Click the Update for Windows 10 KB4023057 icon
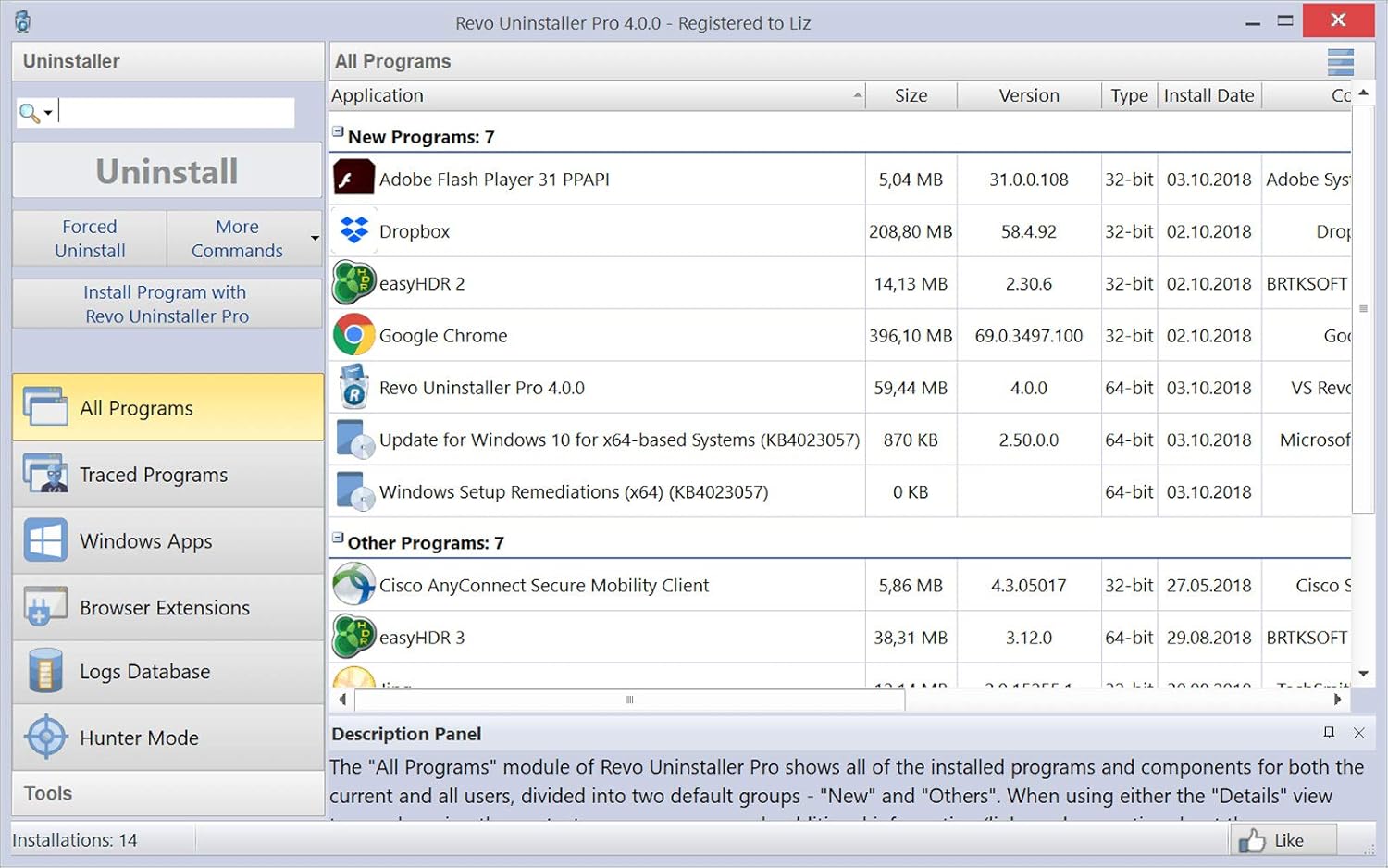Image resolution: width=1388 pixels, height=868 pixels. 354,439
